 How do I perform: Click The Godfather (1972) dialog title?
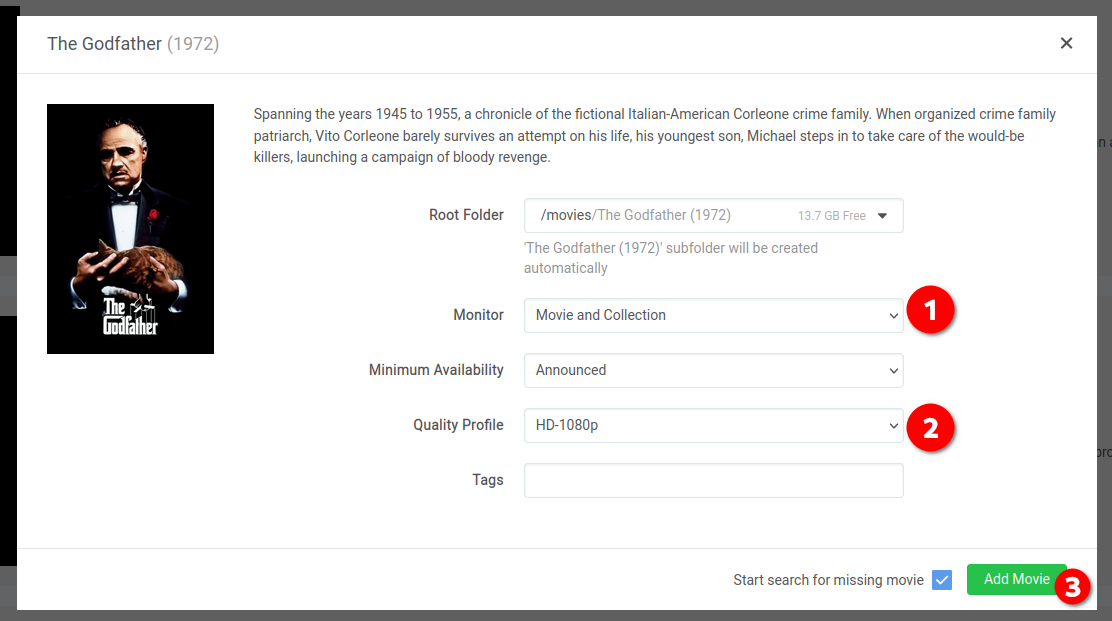pyautogui.click(x=133, y=44)
